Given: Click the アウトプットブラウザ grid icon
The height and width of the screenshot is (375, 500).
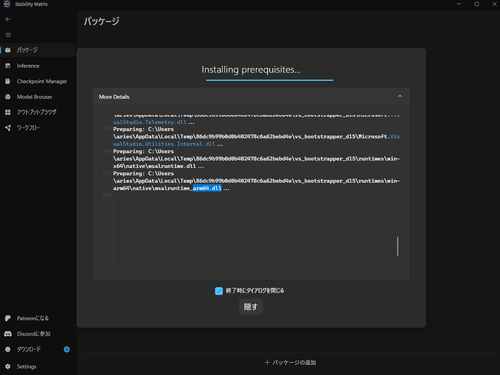Looking at the screenshot, I should (8, 112).
